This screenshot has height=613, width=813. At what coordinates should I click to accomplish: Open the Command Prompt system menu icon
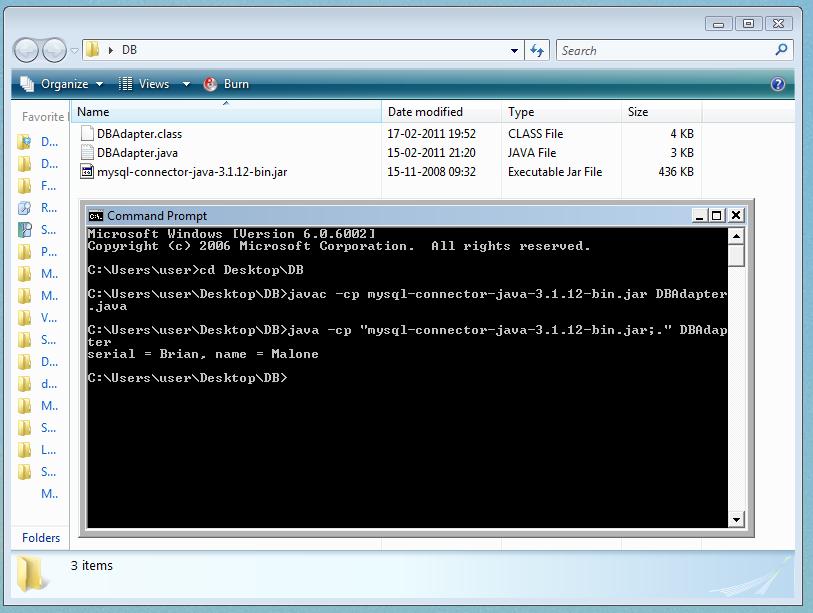pyautogui.click(x=95, y=215)
